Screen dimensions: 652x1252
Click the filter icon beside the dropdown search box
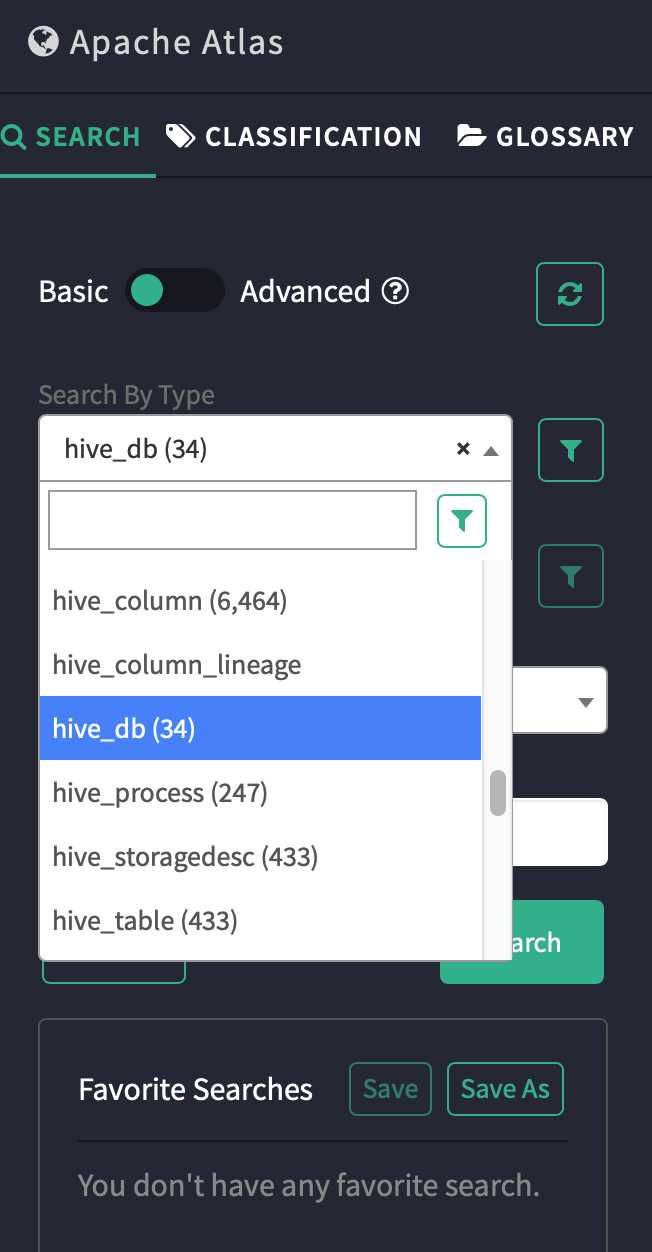tap(462, 520)
